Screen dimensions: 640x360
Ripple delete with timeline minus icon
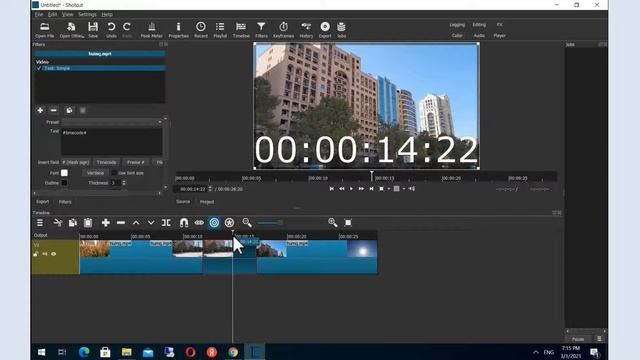(121, 223)
